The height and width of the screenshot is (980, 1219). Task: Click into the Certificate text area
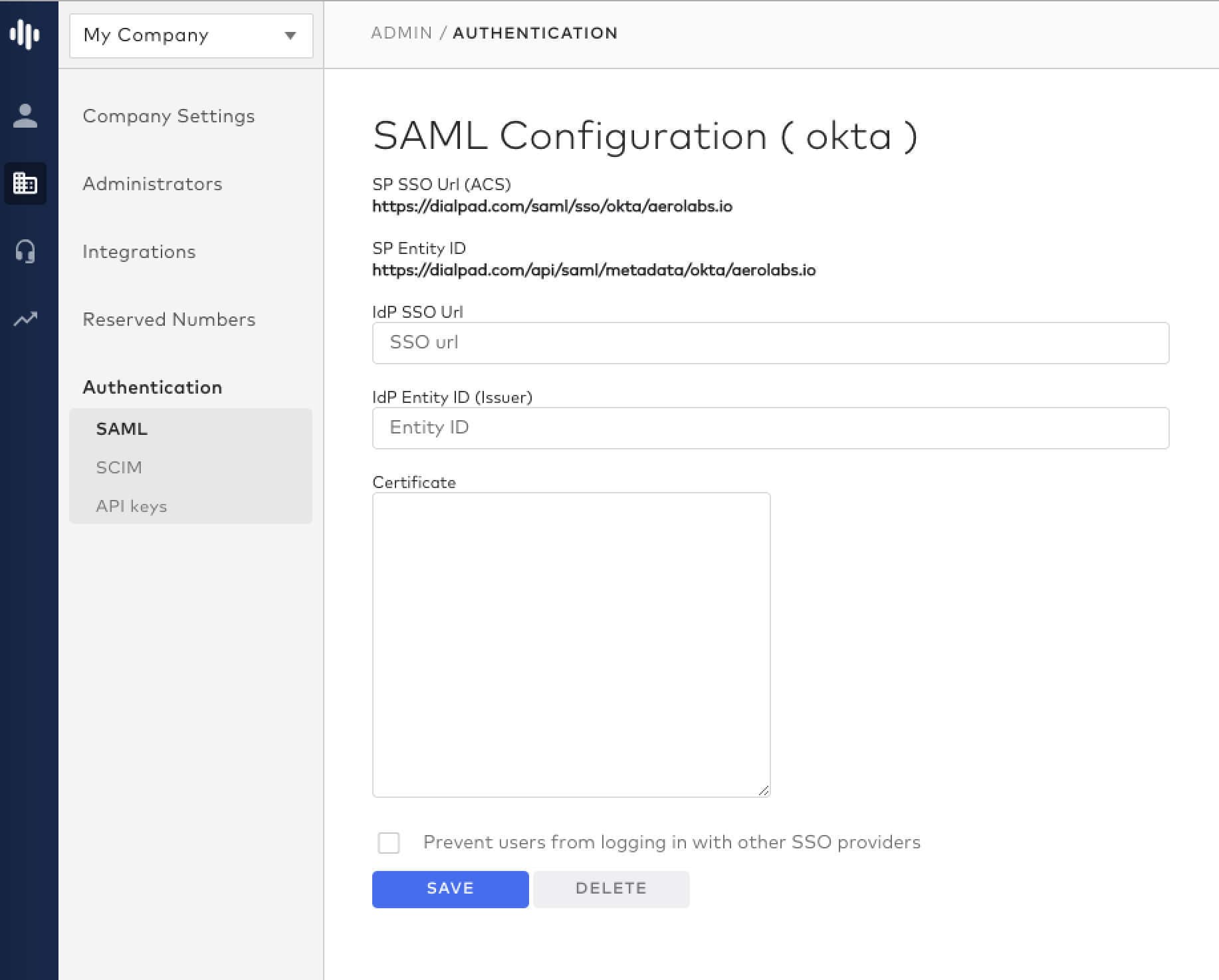(571, 644)
